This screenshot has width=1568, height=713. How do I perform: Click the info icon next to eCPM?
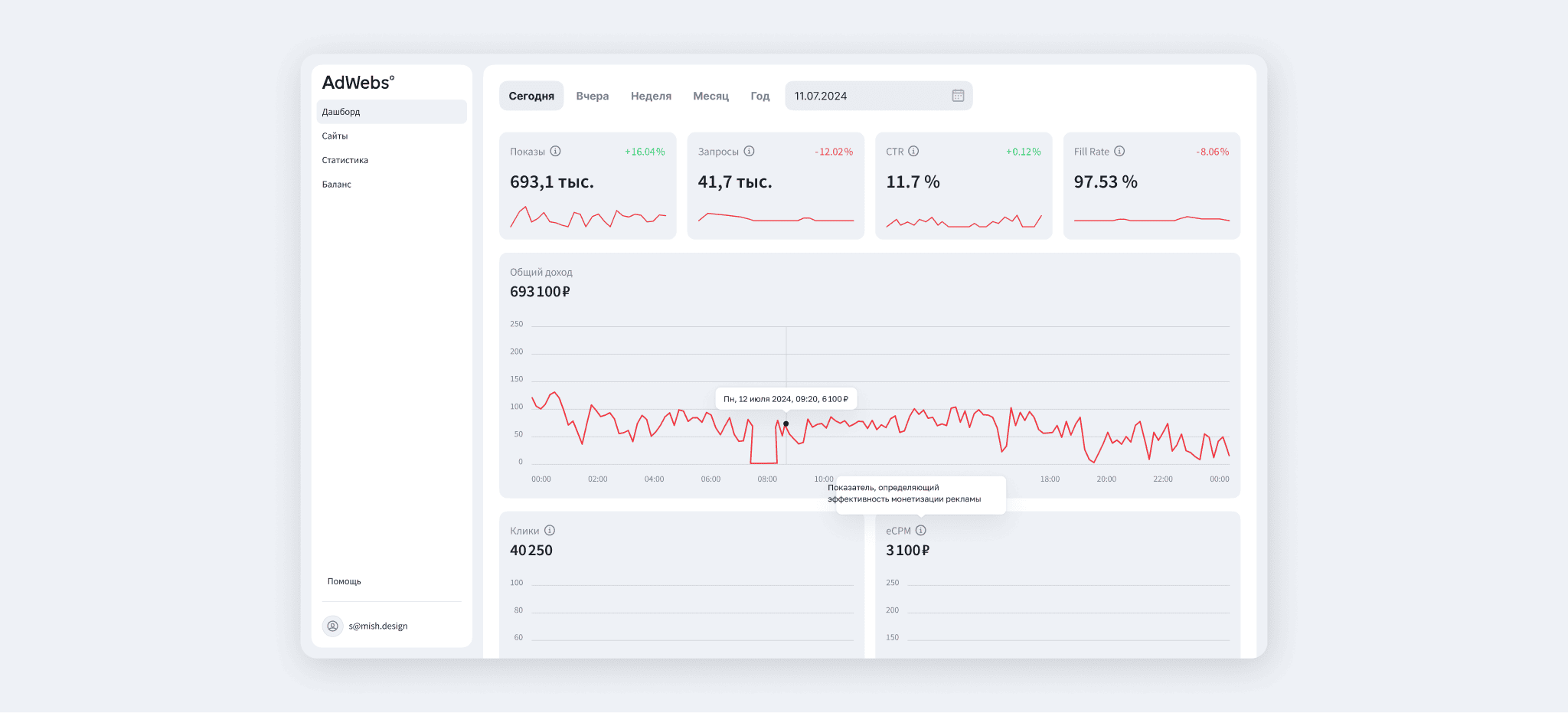tap(921, 531)
